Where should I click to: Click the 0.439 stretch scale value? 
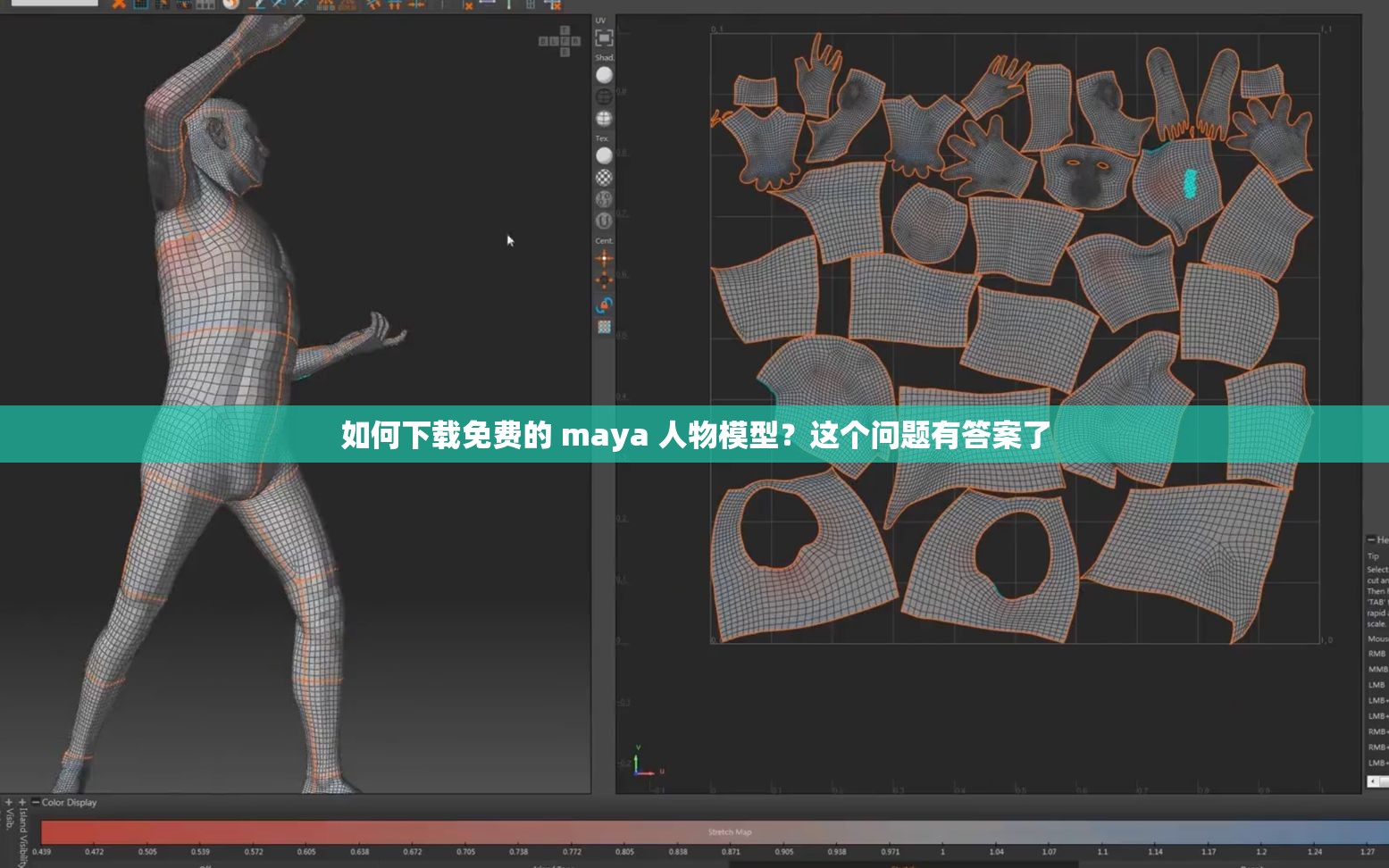pos(42,852)
